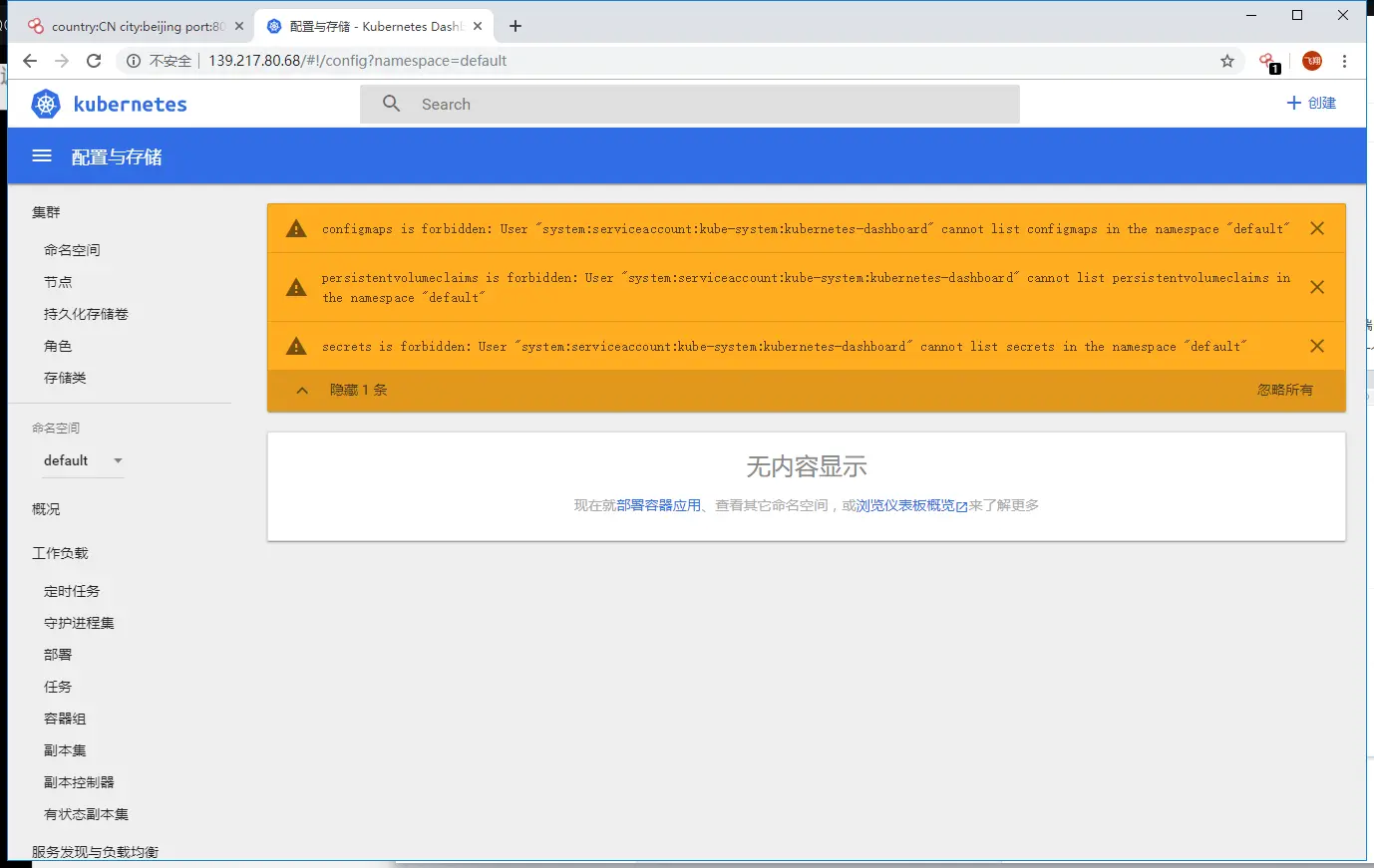Viewport: 1374px width, 868px height.
Task: Select 定时任务 in the sidebar
Action: click(x=72, y=591)
